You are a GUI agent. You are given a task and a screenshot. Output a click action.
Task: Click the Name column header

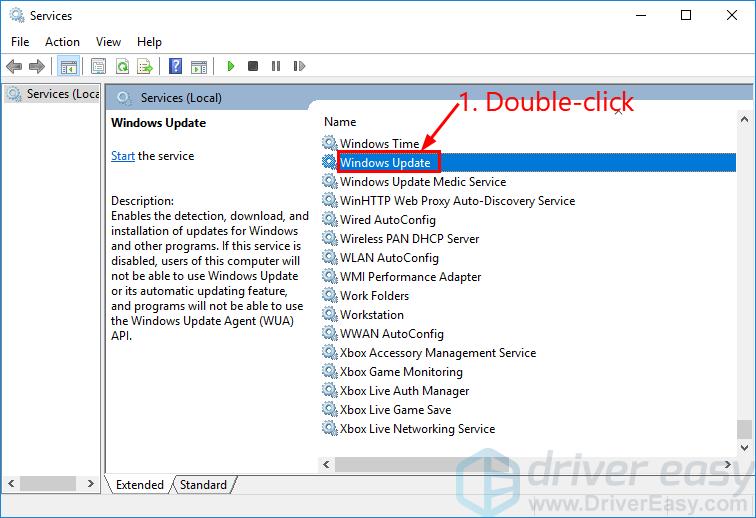pos(340,121)
